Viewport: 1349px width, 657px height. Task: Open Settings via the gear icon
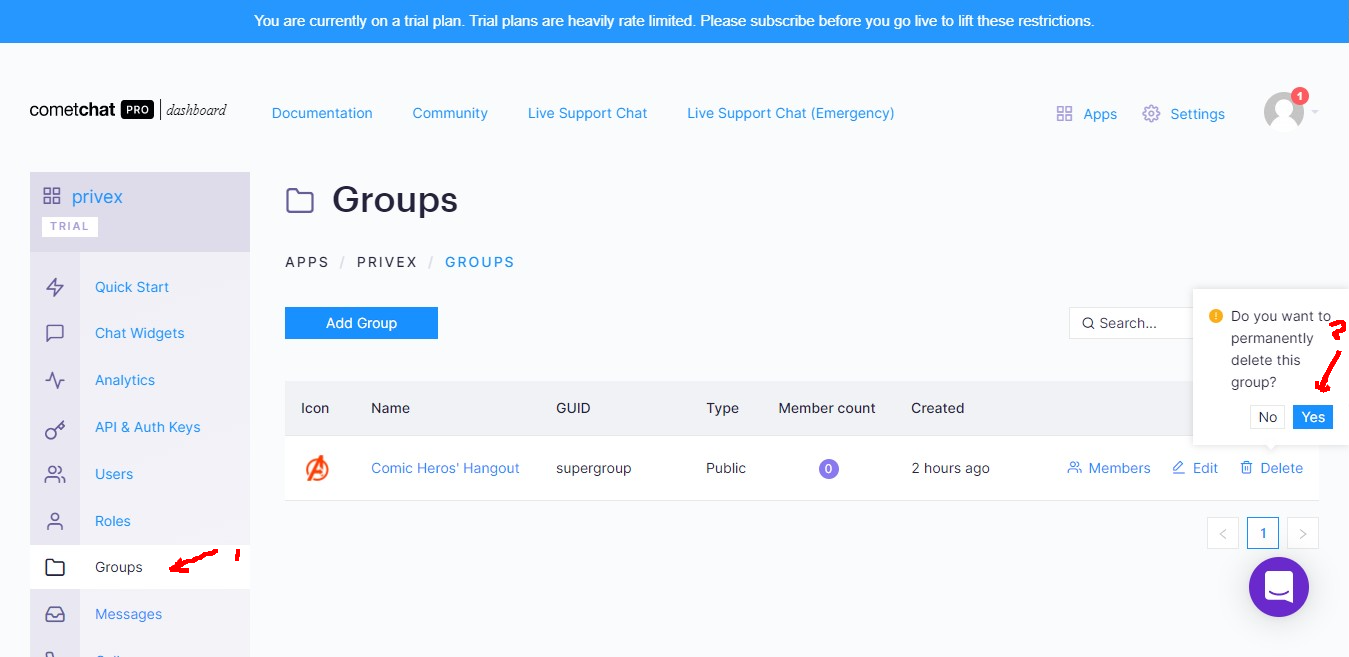tap(1151, 114)
